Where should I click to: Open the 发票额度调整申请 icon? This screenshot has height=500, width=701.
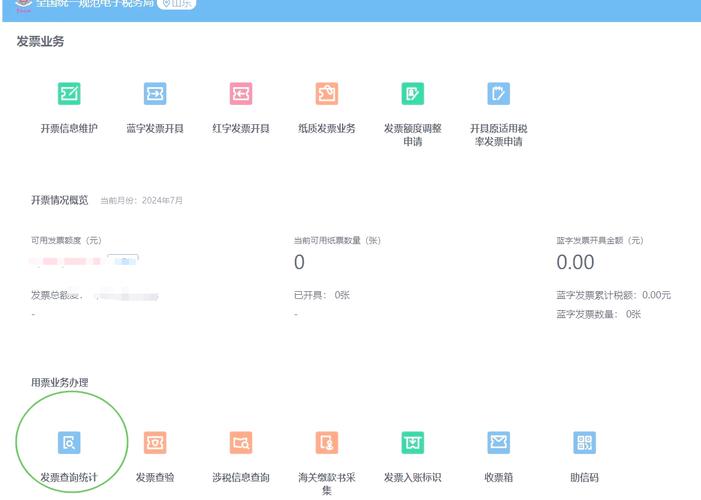(x=413, y=93)
